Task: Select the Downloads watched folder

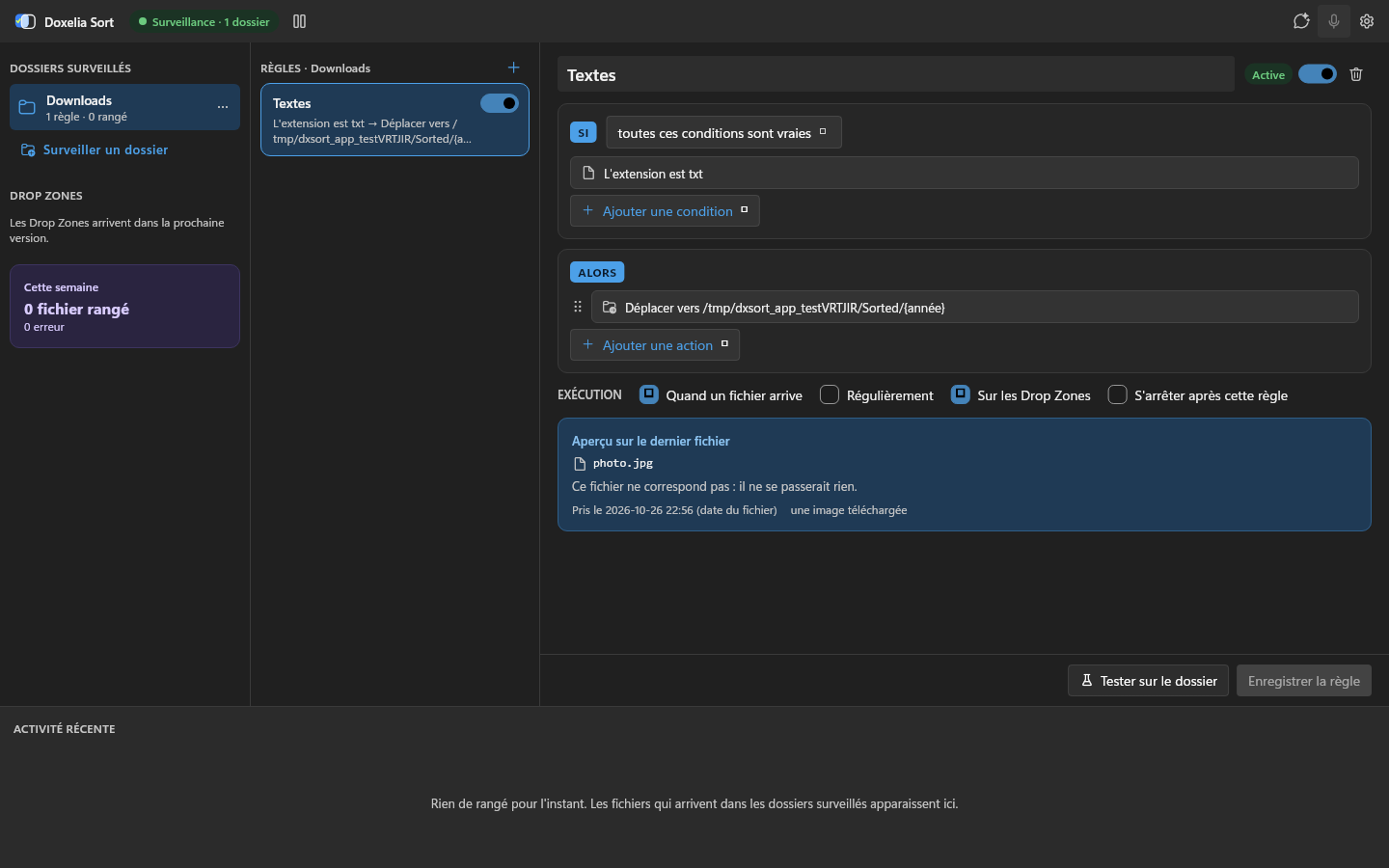Action: (x=124, y=107)
